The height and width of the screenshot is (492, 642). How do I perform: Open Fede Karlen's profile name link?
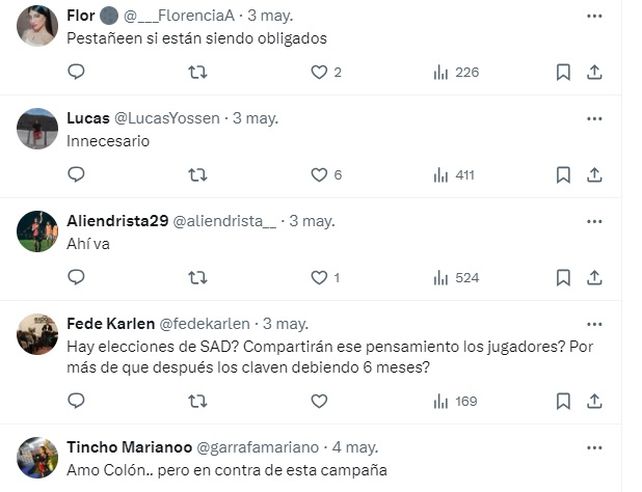click(109, 324)
